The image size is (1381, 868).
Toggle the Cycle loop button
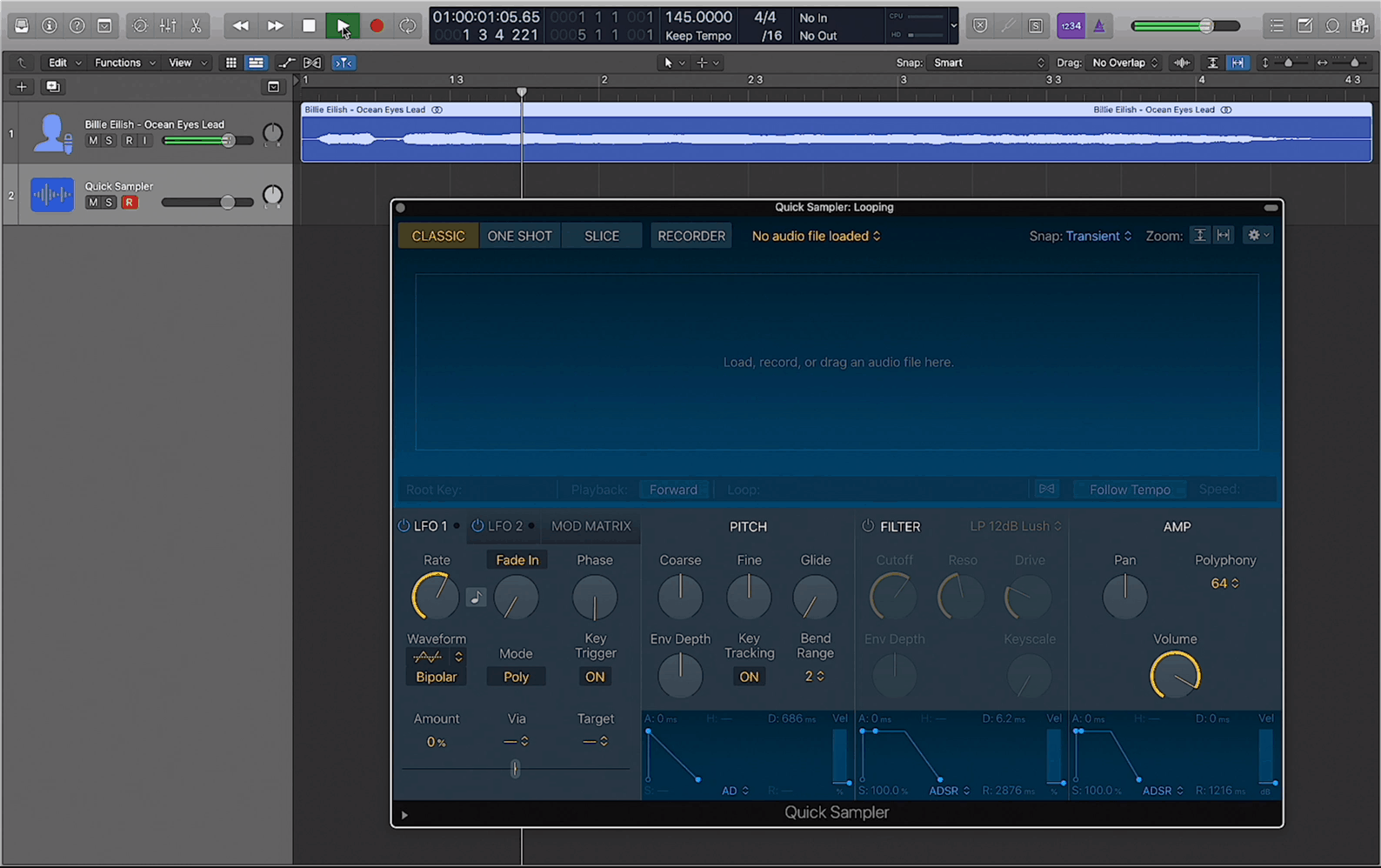point(407,26)
